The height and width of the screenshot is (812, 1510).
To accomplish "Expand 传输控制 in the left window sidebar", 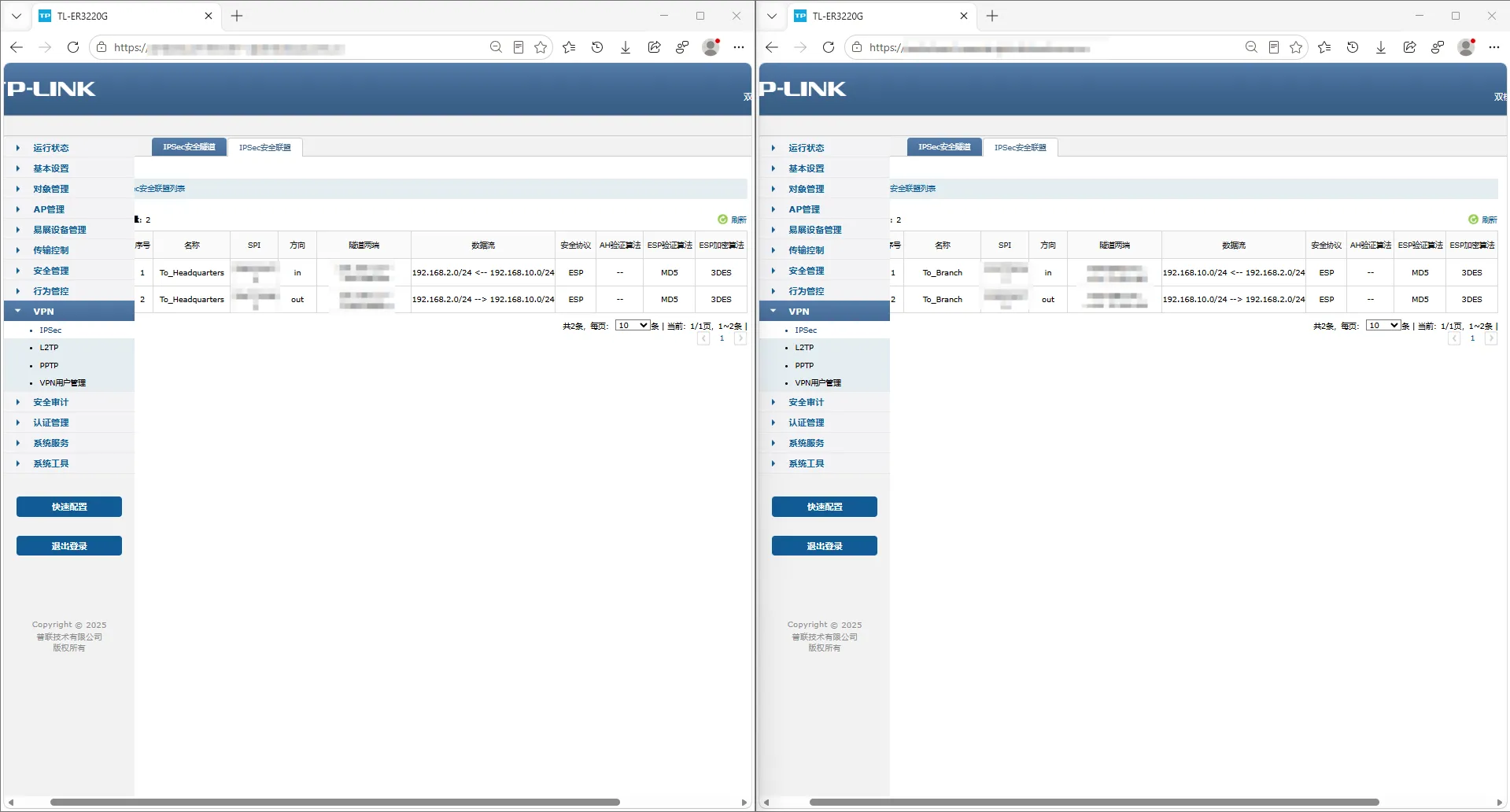I will (50, 250).
